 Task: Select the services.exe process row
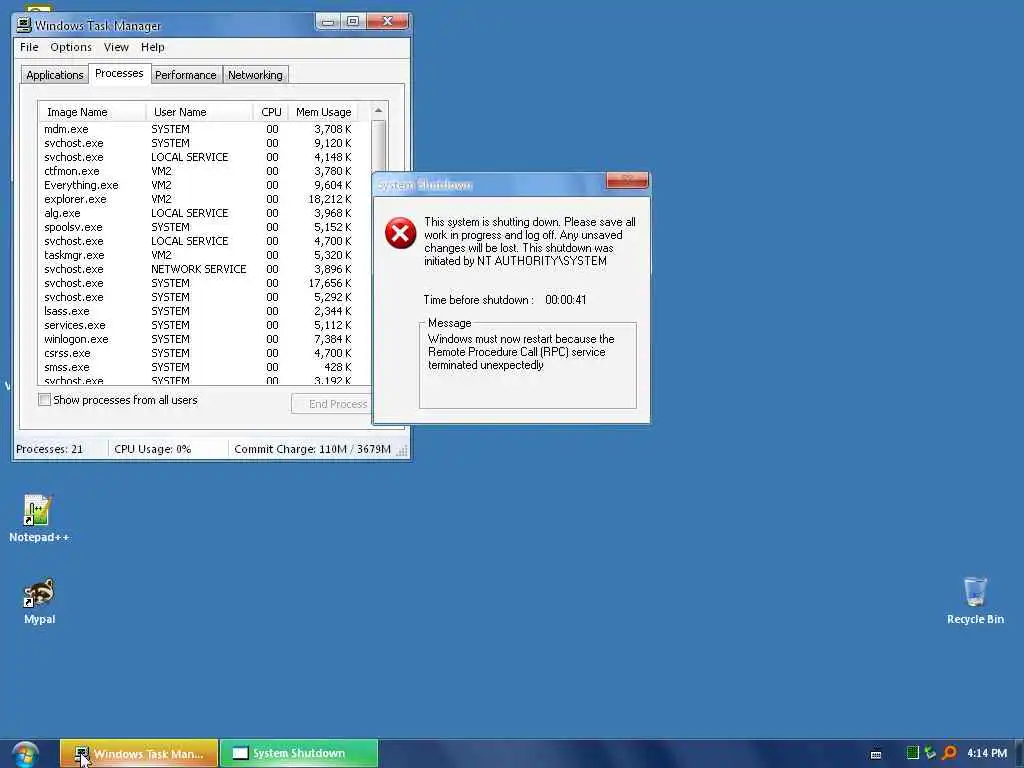click(x=197, y=325)
